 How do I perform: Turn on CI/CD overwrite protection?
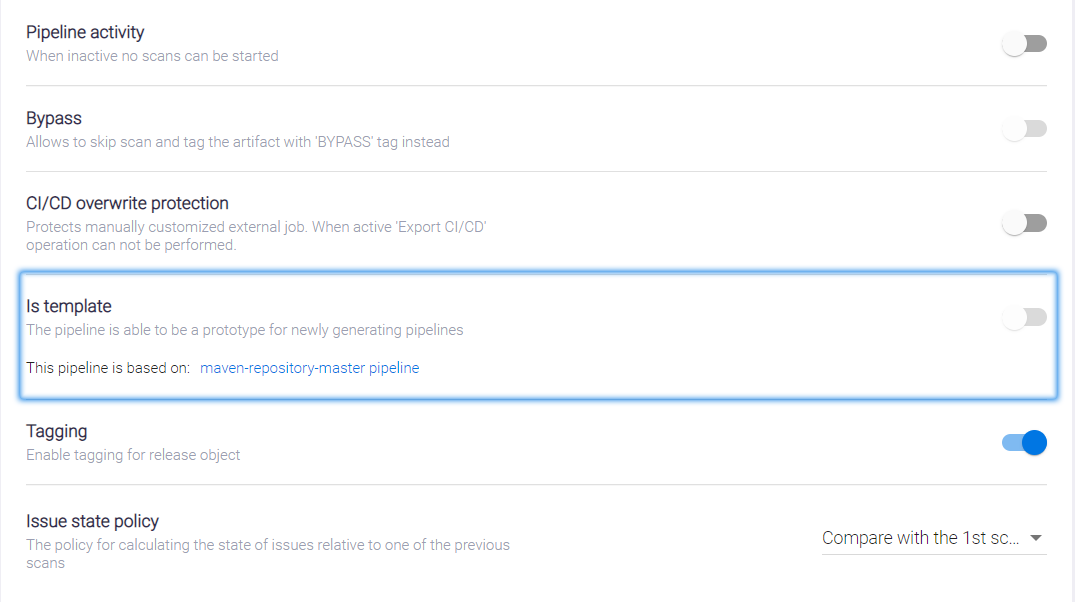pyautogui.click(x=1024, y=223)
